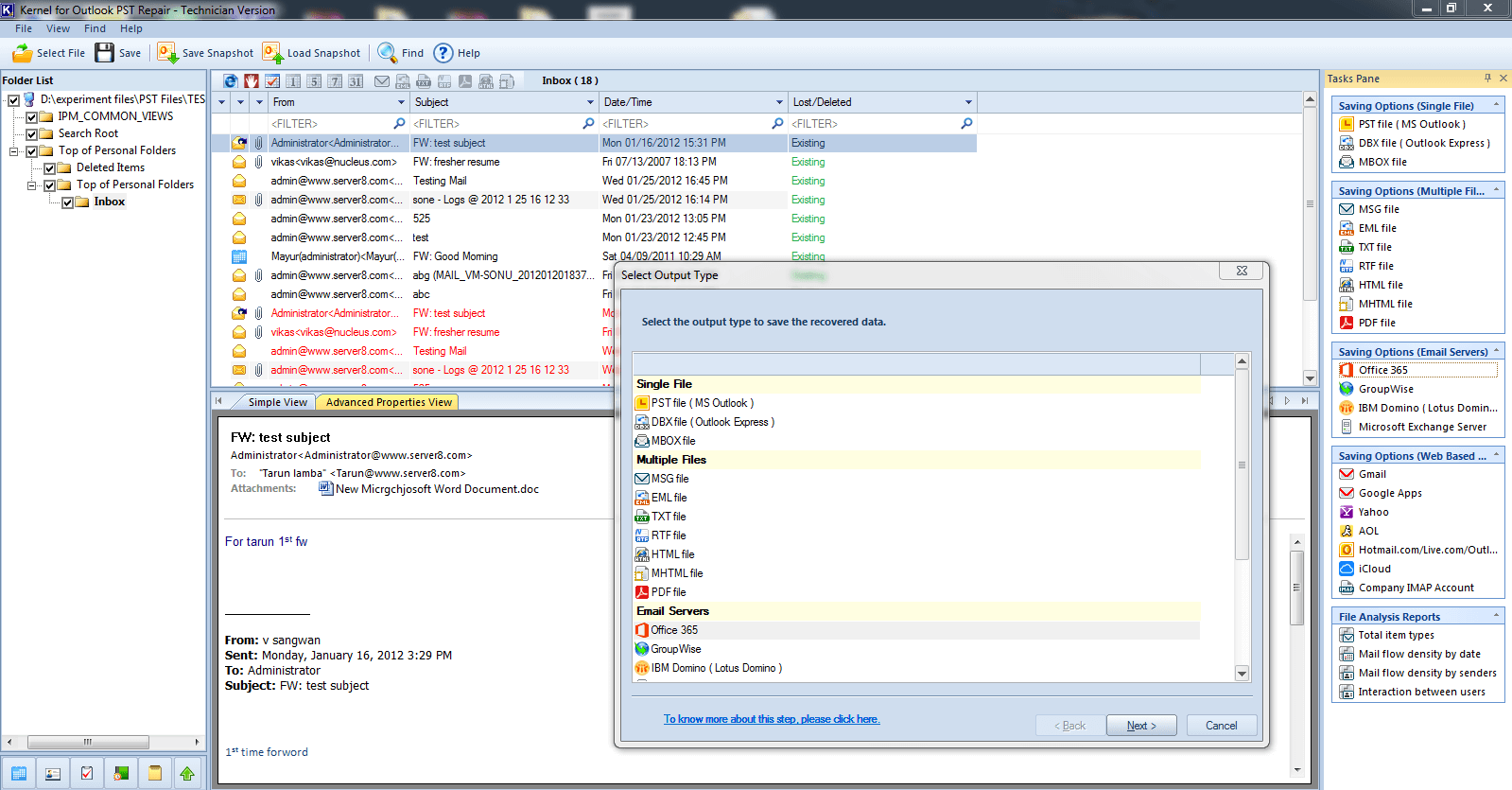Viewport: 1512px width, 790px height.
Task: Toggle IPM_COMMON_VIEWS checkbox
Action: click(32, 117)
